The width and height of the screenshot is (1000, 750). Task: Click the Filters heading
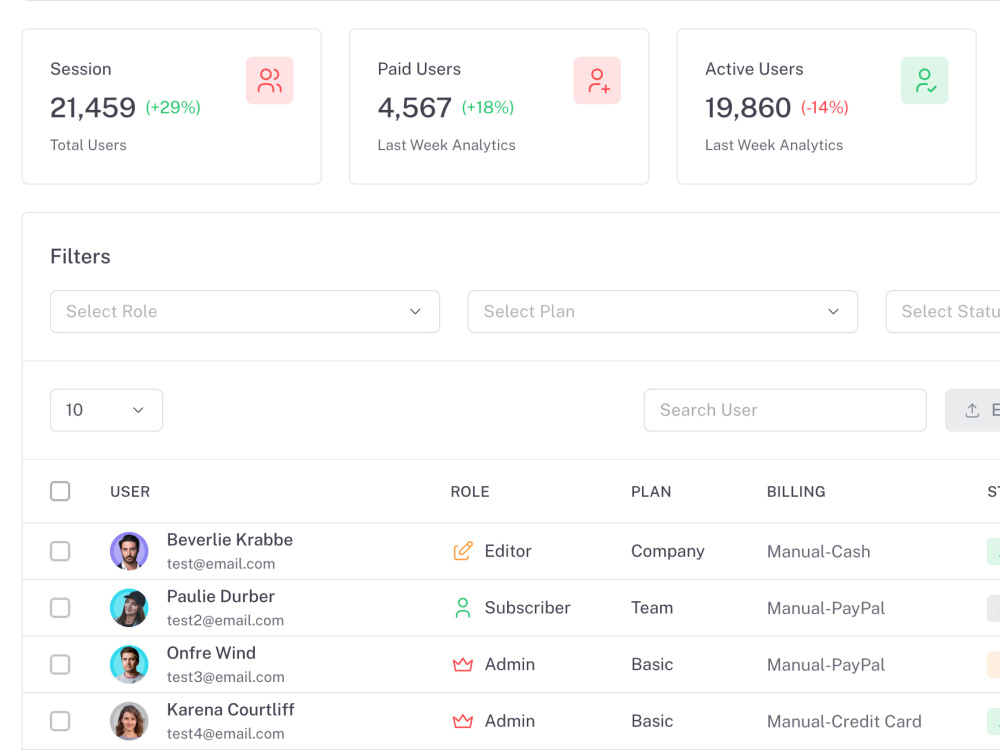(x=80, y=256)
